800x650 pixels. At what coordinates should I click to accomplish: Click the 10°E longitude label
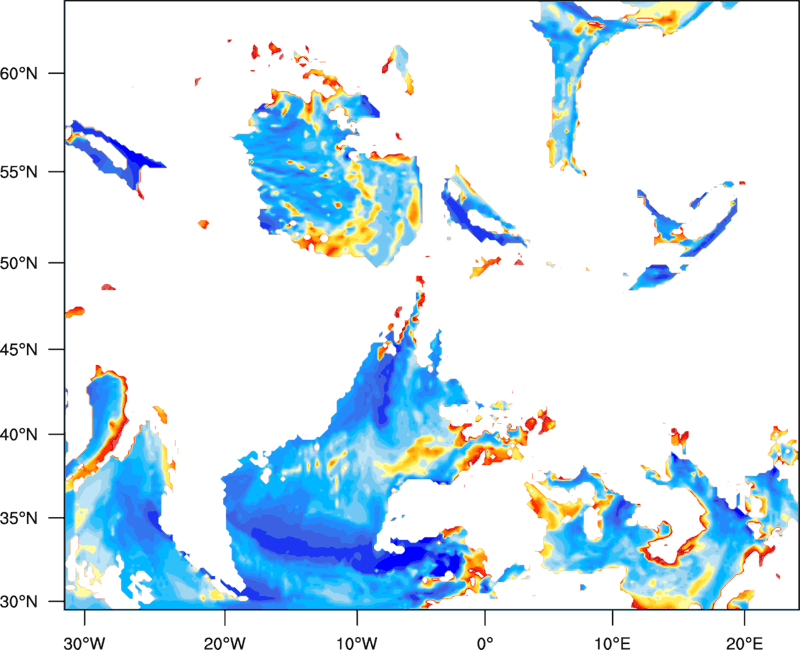pyautogui.click(x=612, y=643)
